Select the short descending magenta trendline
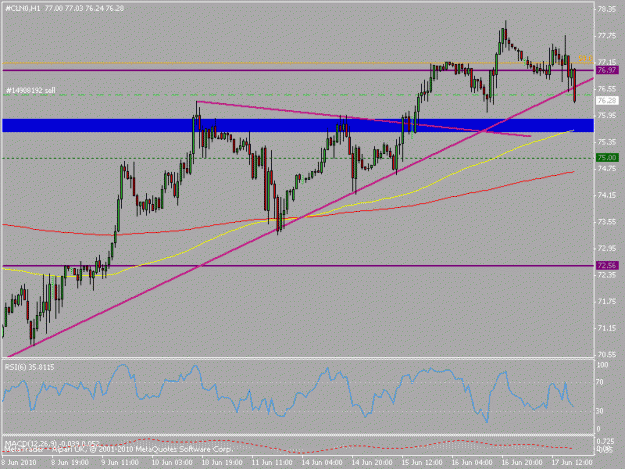The height and width of the screenshot is (469, 625). [x=363, y=119]
